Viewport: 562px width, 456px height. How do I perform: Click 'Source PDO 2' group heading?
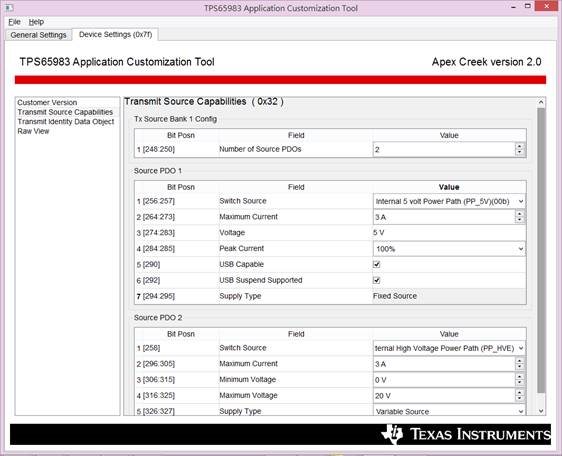(x=158, y=318)
